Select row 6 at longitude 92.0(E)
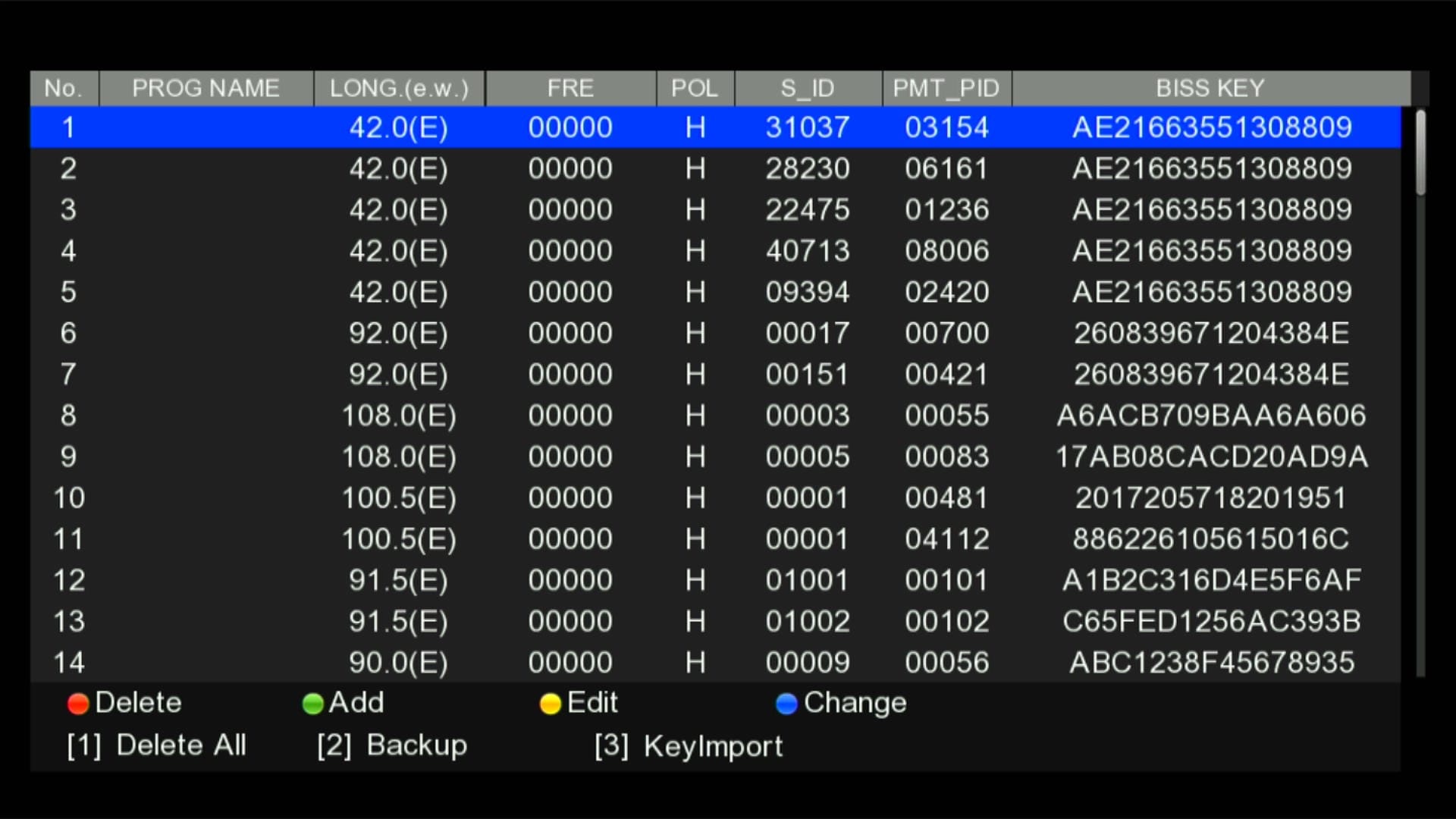The width and height of the screenshot is (1456, 819). (398, 333)
